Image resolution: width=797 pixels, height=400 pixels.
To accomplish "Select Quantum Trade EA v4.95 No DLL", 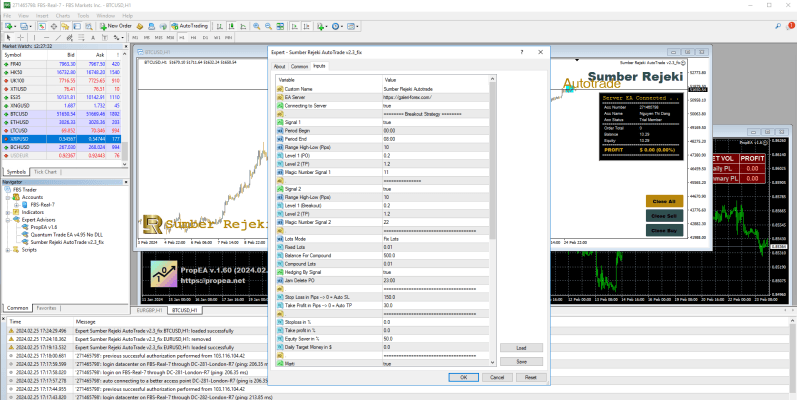I will (60, 235).
